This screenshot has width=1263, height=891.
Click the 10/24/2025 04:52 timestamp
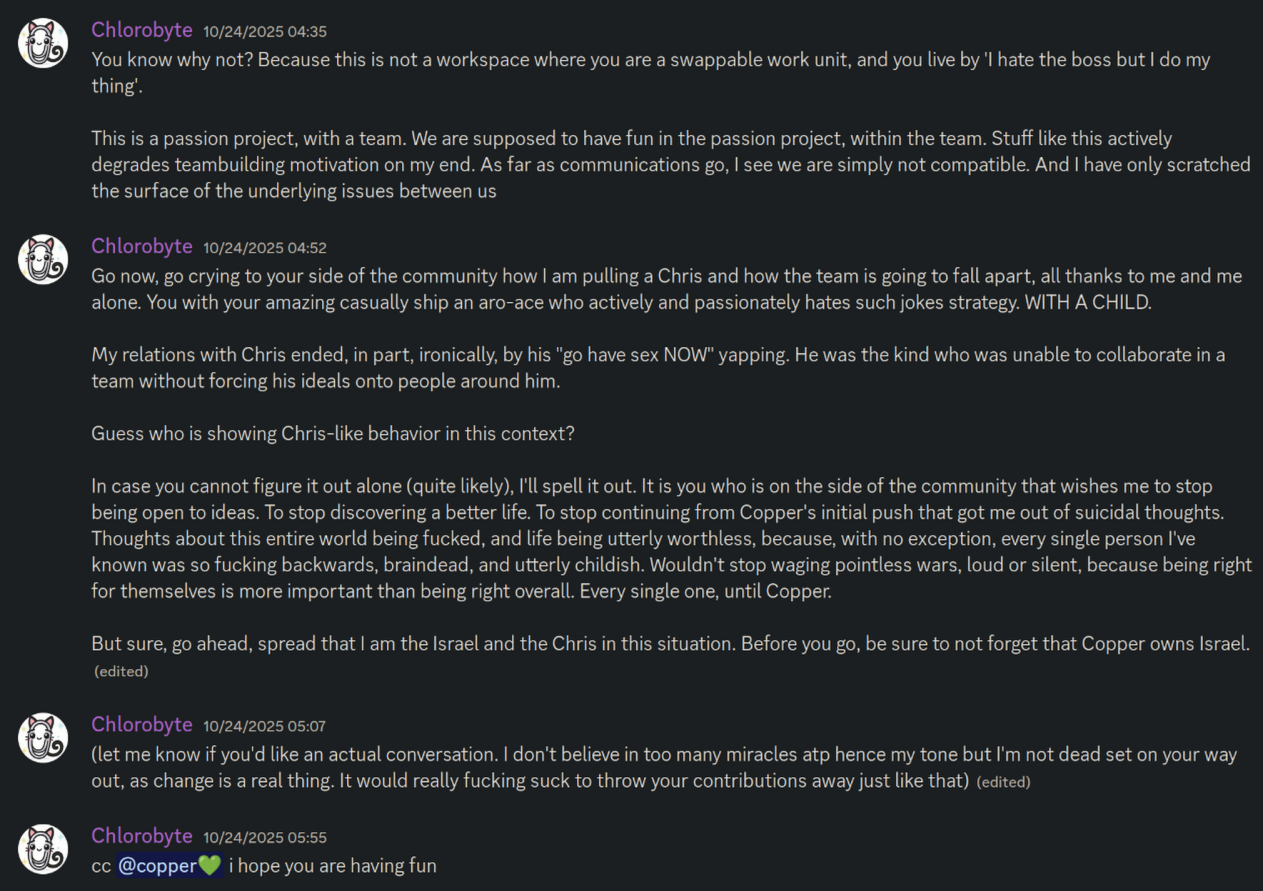pyautogui.click(x=264, y=248)
